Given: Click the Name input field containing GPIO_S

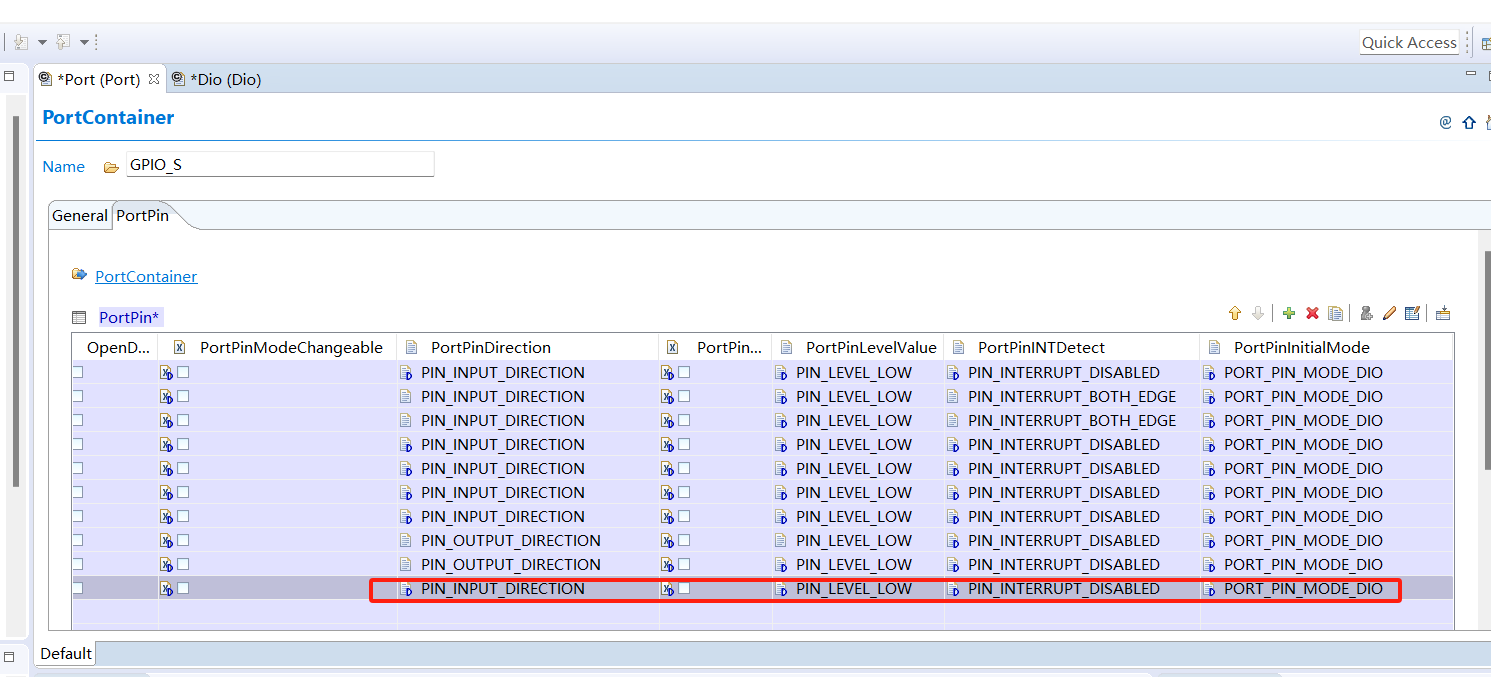Looking at the screenshot, I should 280,165.
